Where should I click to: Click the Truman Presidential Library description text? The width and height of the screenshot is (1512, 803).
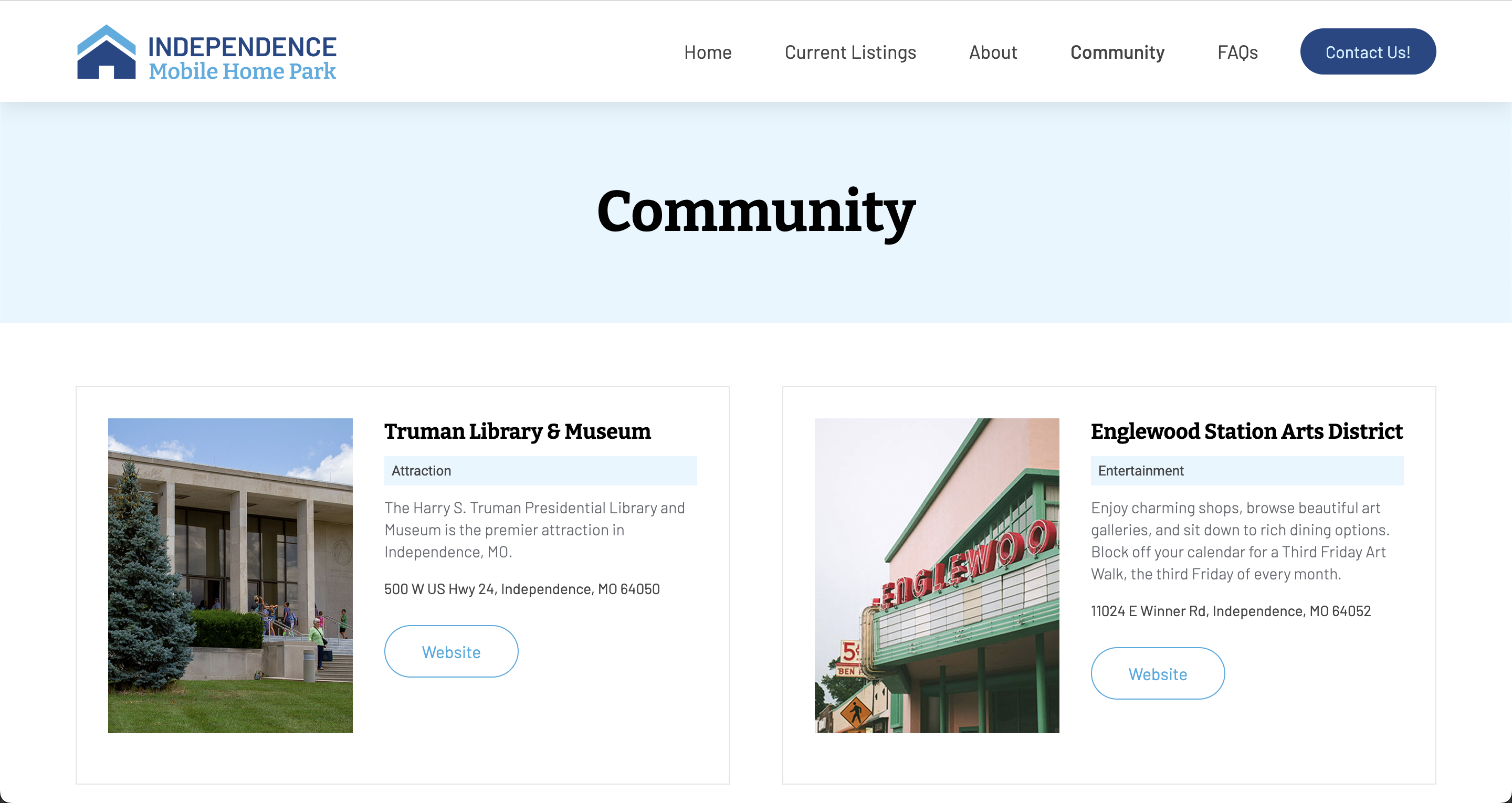point(534,530)
